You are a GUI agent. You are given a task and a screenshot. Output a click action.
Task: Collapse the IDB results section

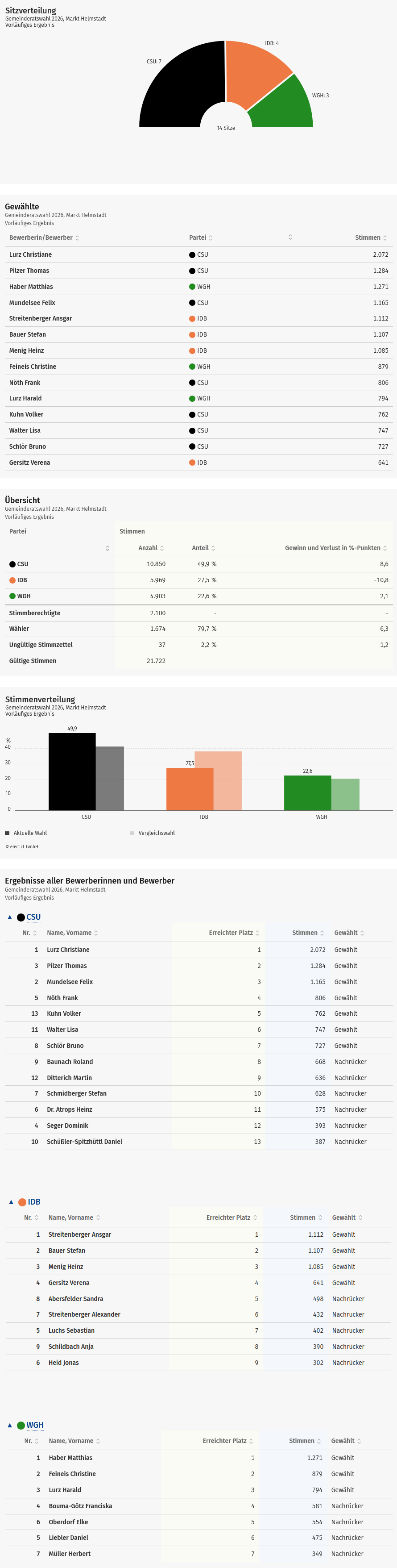11,1202
